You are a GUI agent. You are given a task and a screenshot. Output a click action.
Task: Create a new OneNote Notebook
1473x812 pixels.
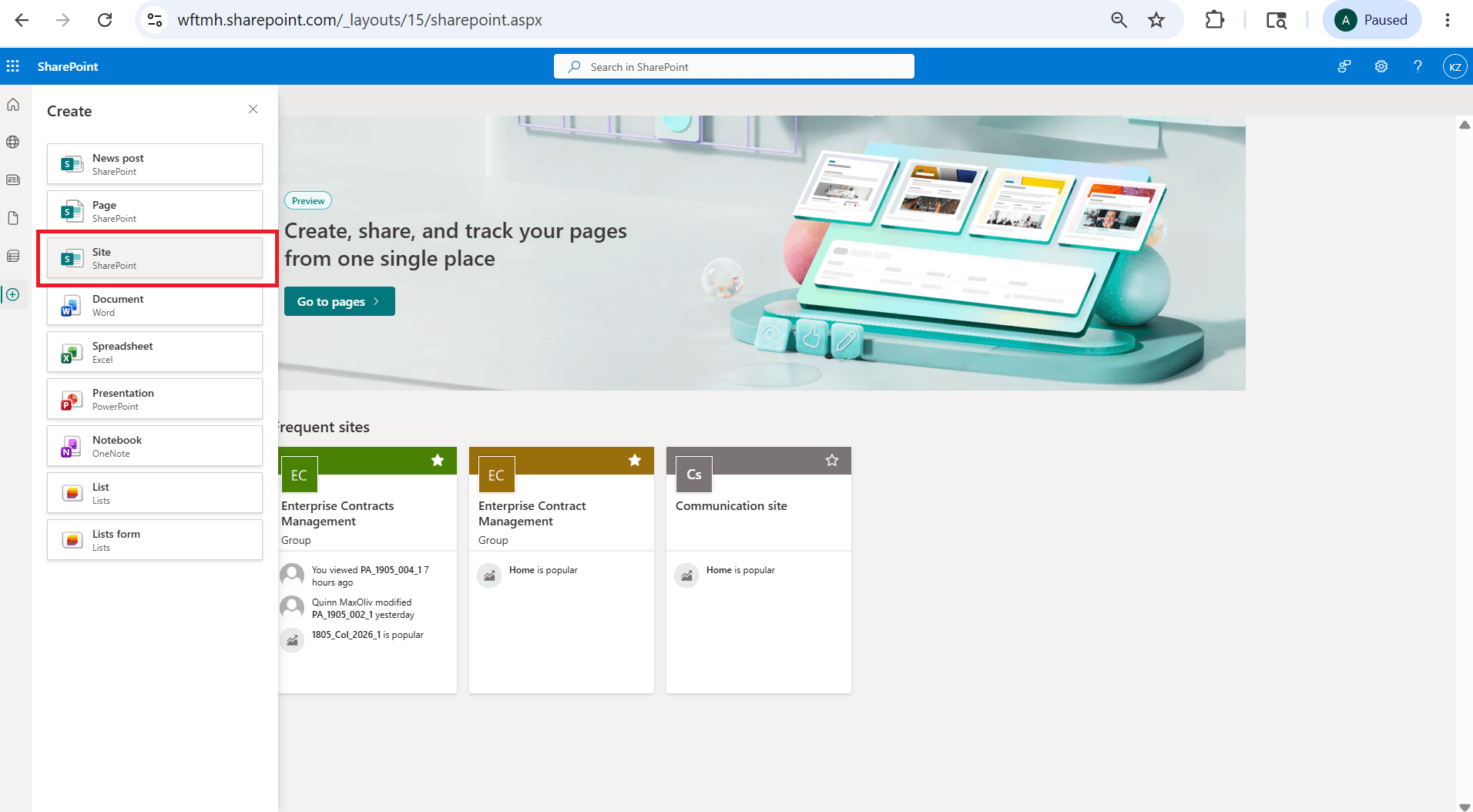[155, 445]
